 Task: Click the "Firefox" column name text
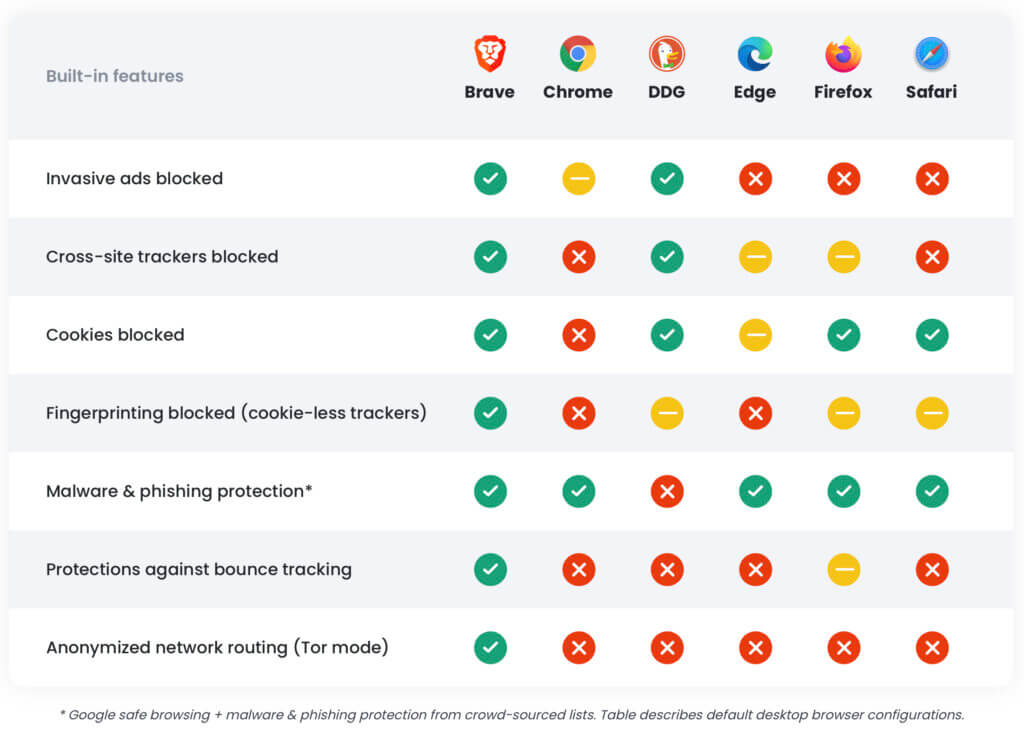coord(843,92)
